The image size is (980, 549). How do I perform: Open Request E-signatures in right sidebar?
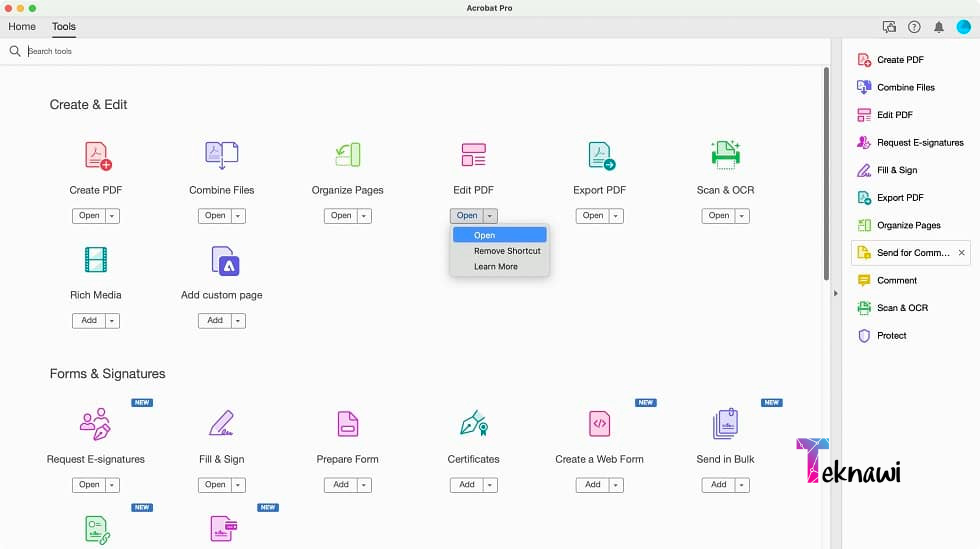[x=910, y=143]
